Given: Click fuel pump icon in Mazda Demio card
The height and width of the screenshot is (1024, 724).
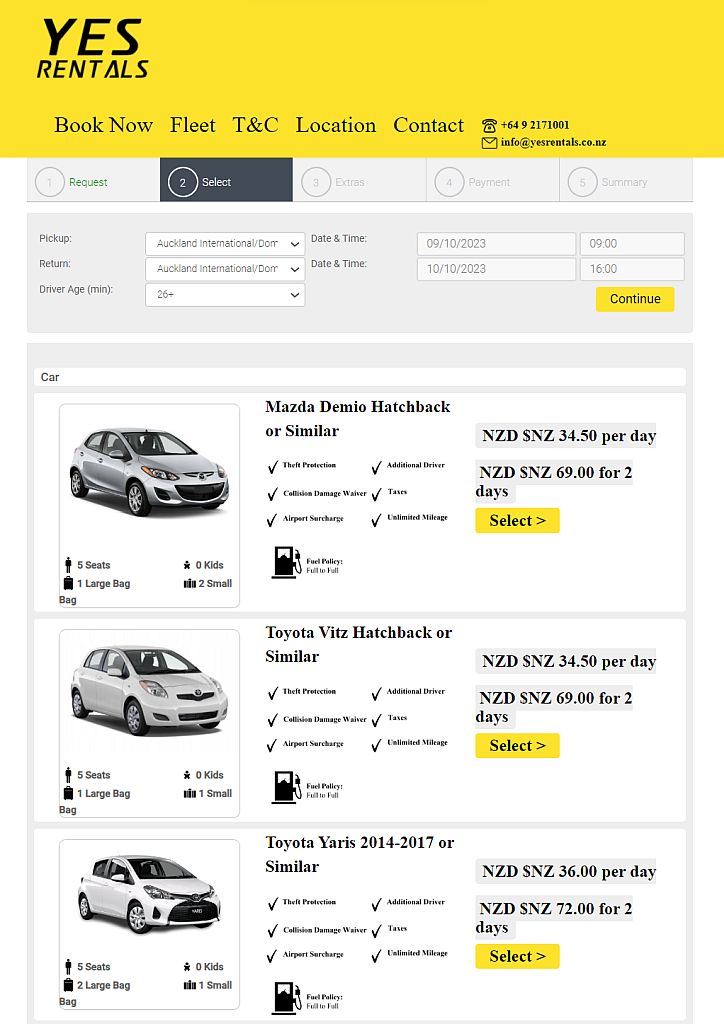Looking at the screenshot, I should pos(286,562).
